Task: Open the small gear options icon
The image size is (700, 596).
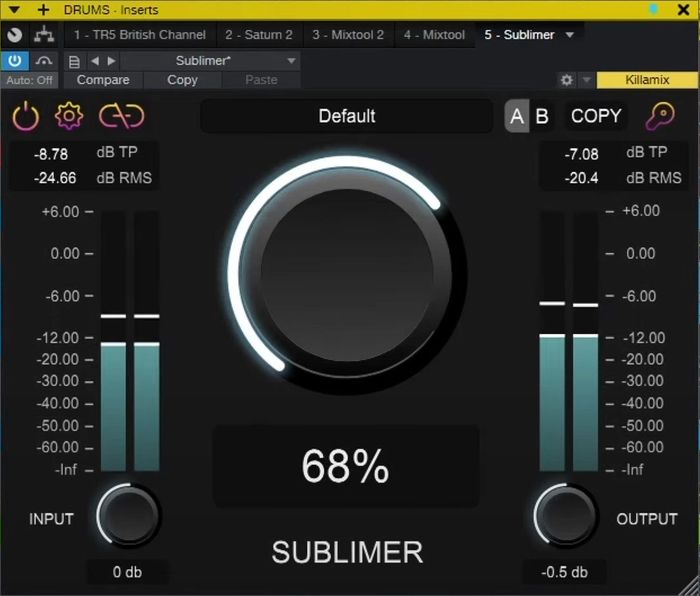Action: [567, 80]
